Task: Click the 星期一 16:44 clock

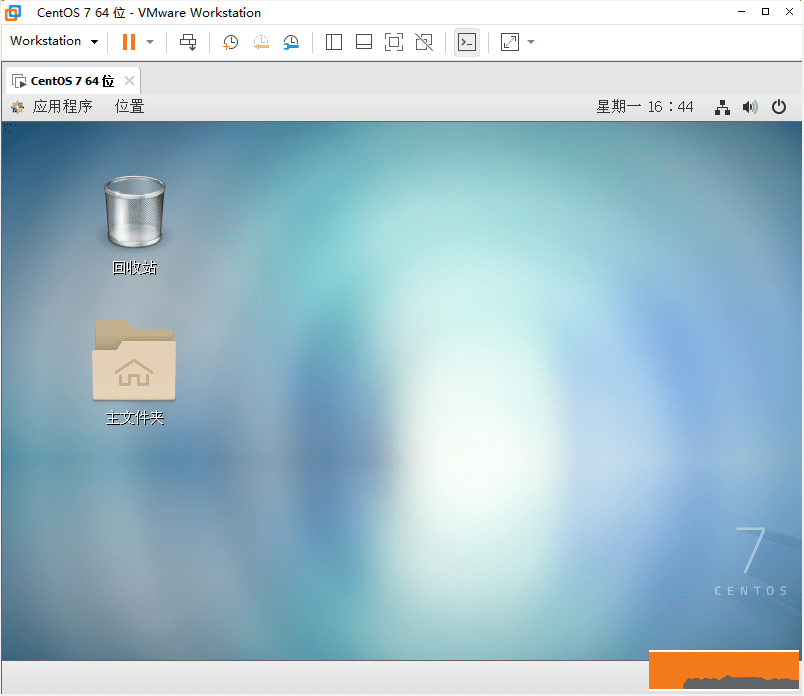Action: 645,107
